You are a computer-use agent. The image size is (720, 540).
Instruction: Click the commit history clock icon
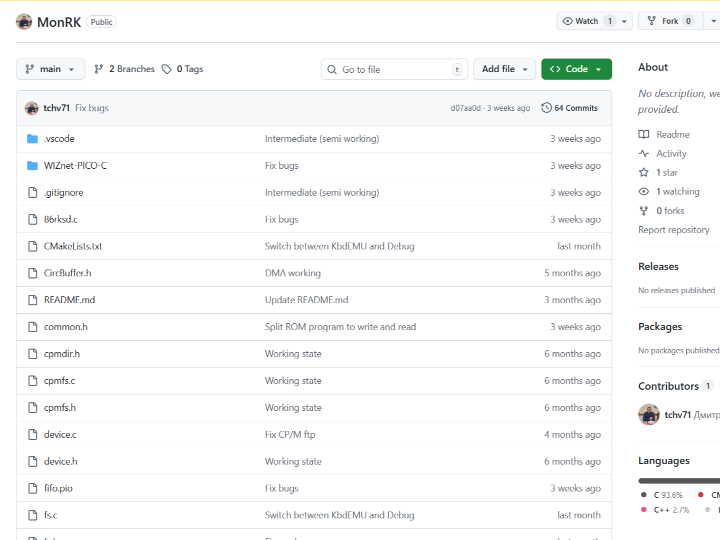[546, 108]
